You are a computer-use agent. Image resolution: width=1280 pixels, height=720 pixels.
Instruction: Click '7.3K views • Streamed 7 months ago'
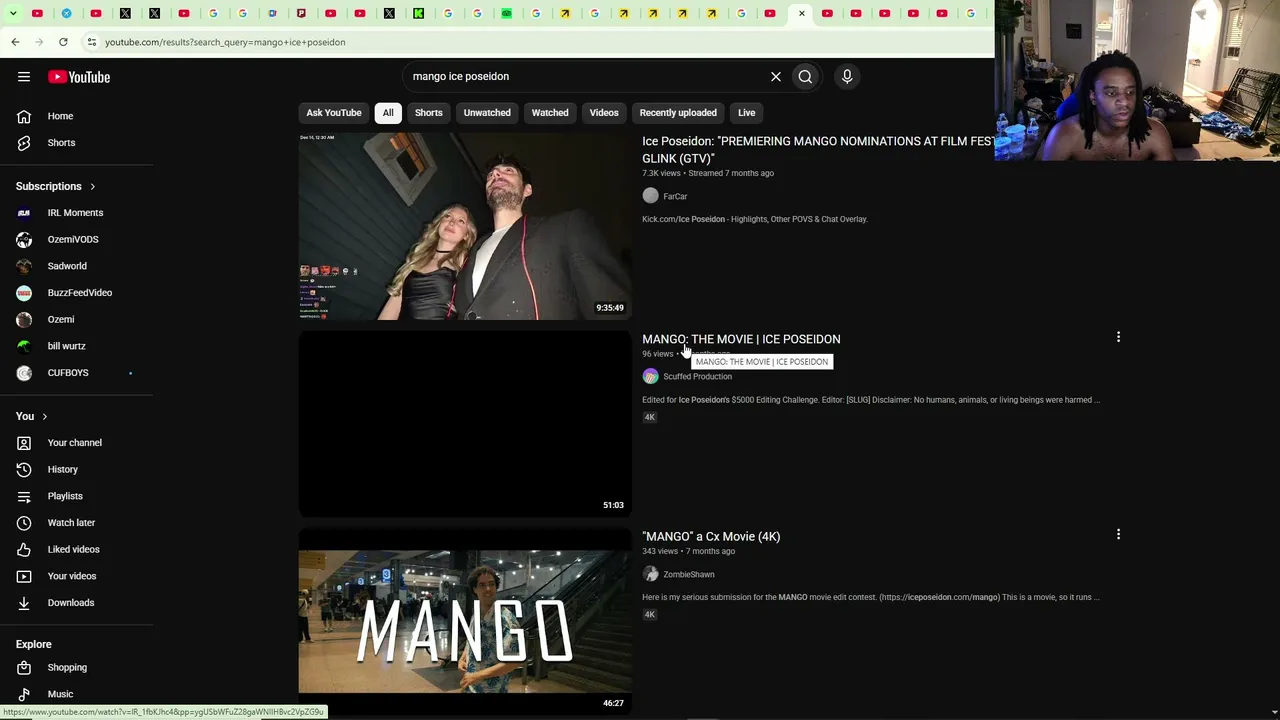click(x=708, y=173)
